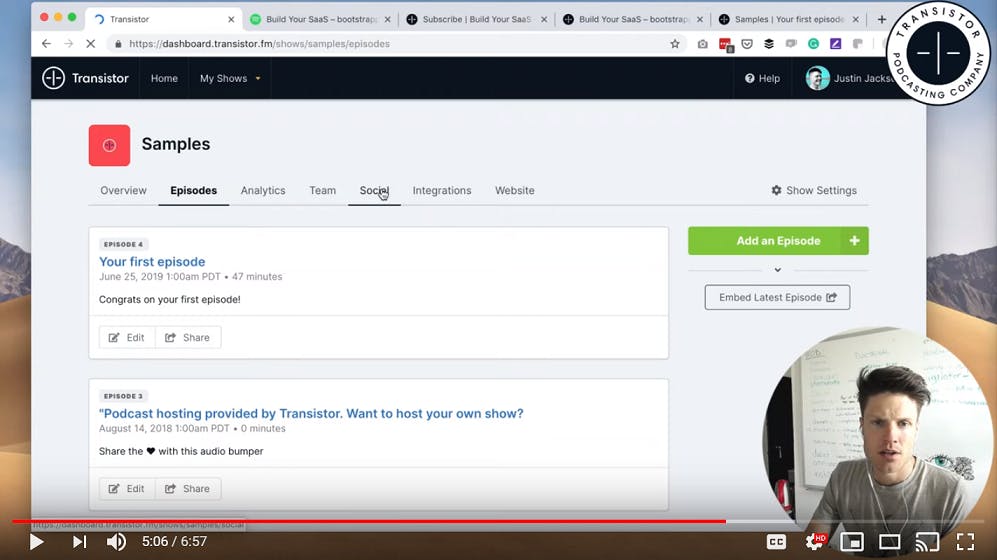The width and height of the screenshot is (997, 560).
Task: Share the Episode 3 audio bumper episode
Action: [188, 489]
